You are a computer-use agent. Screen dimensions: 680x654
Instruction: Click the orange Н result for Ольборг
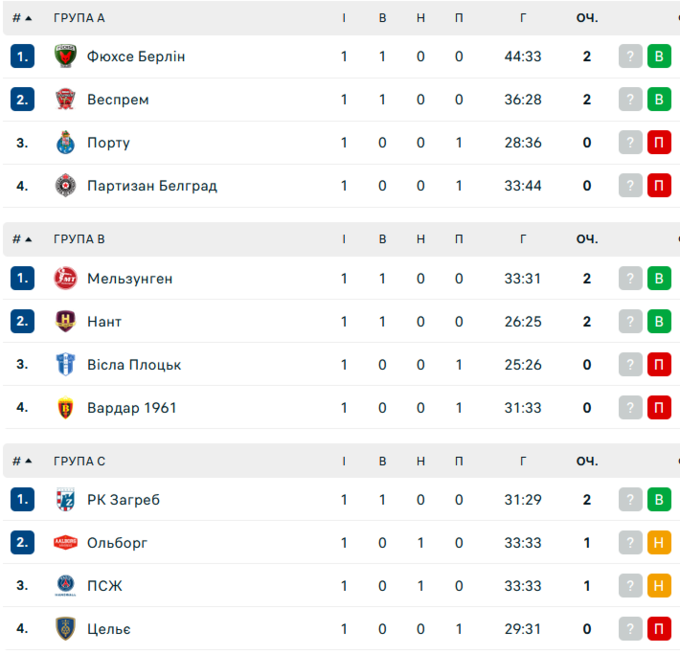point(659,543)
